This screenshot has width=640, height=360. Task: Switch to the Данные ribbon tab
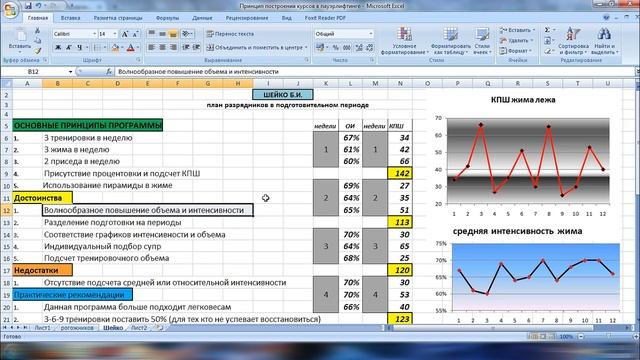point(202,18)
